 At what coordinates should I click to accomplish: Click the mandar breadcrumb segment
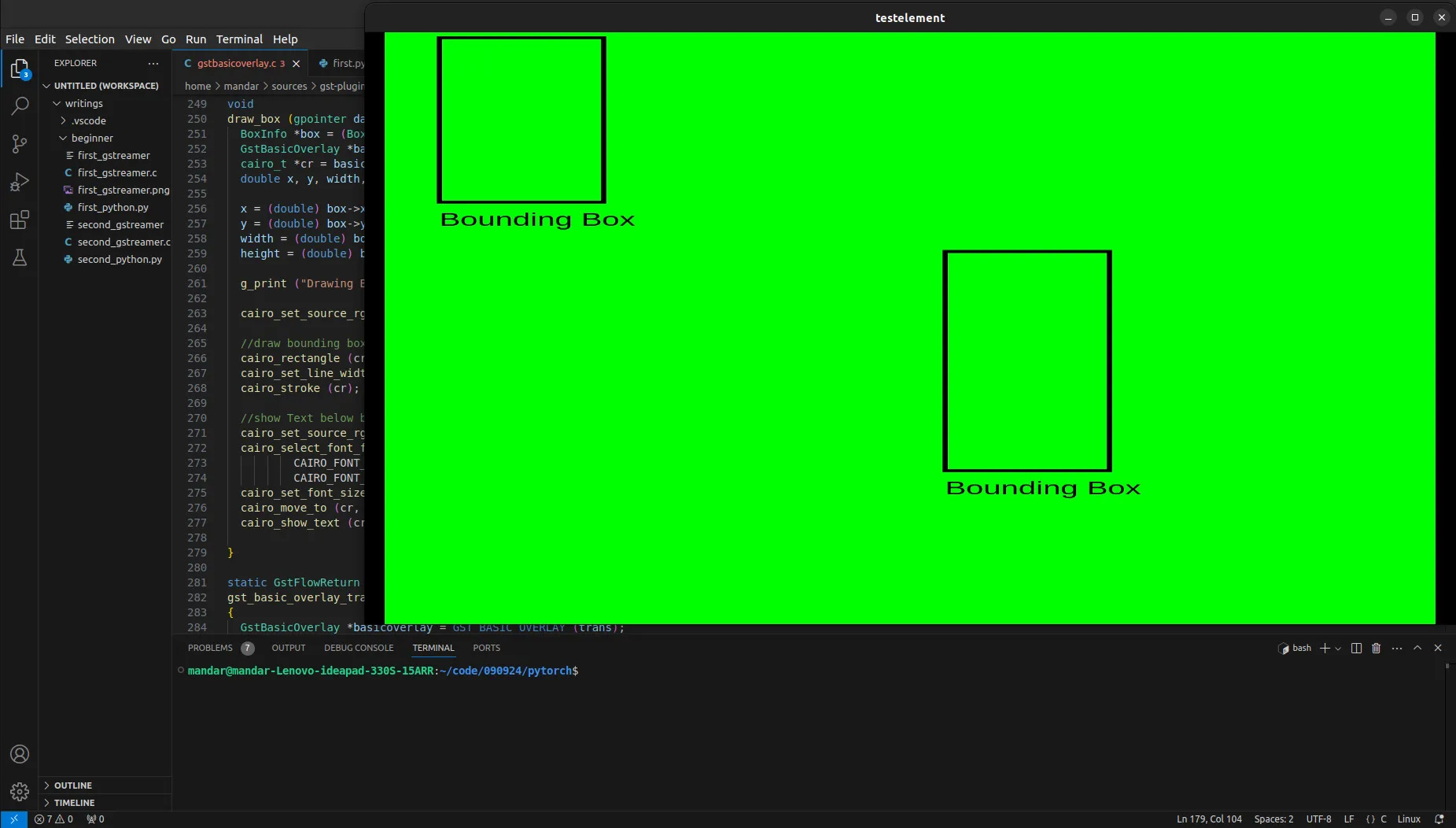241,86
